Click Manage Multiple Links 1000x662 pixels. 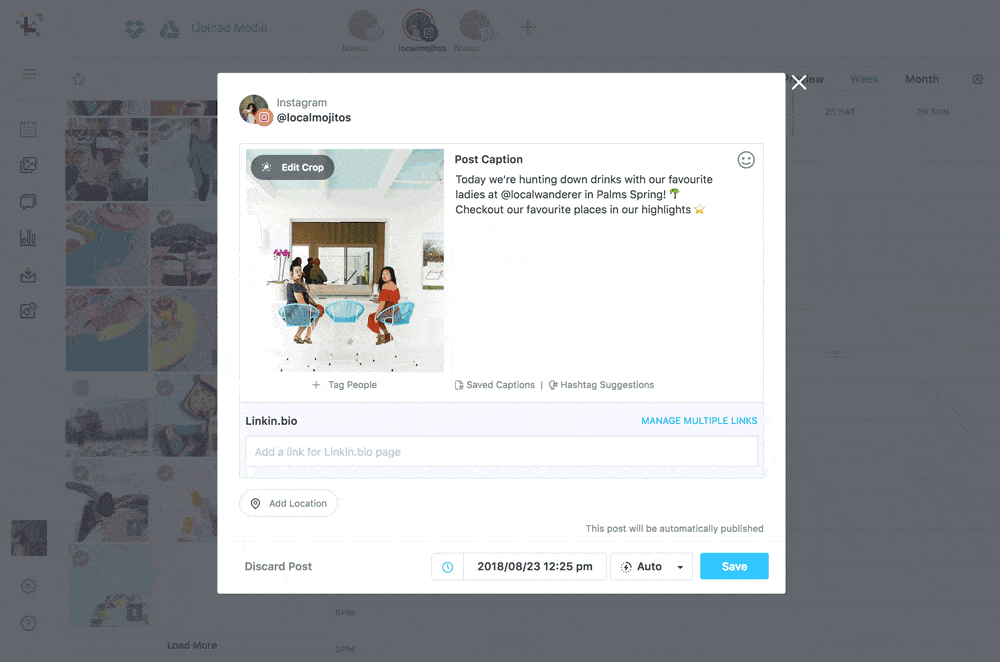(699, 420)
